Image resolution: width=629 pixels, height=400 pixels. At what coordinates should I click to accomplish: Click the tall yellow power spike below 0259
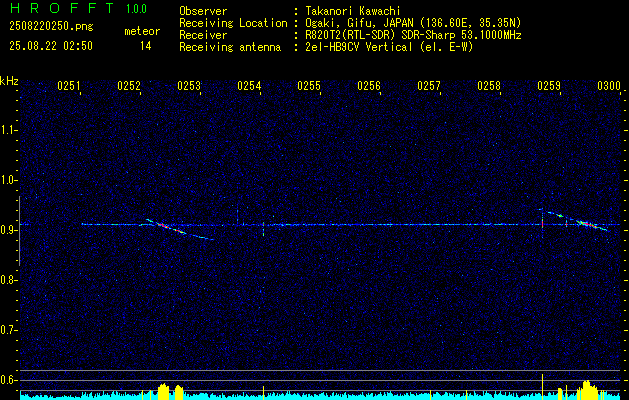click(x=542, y=386)
